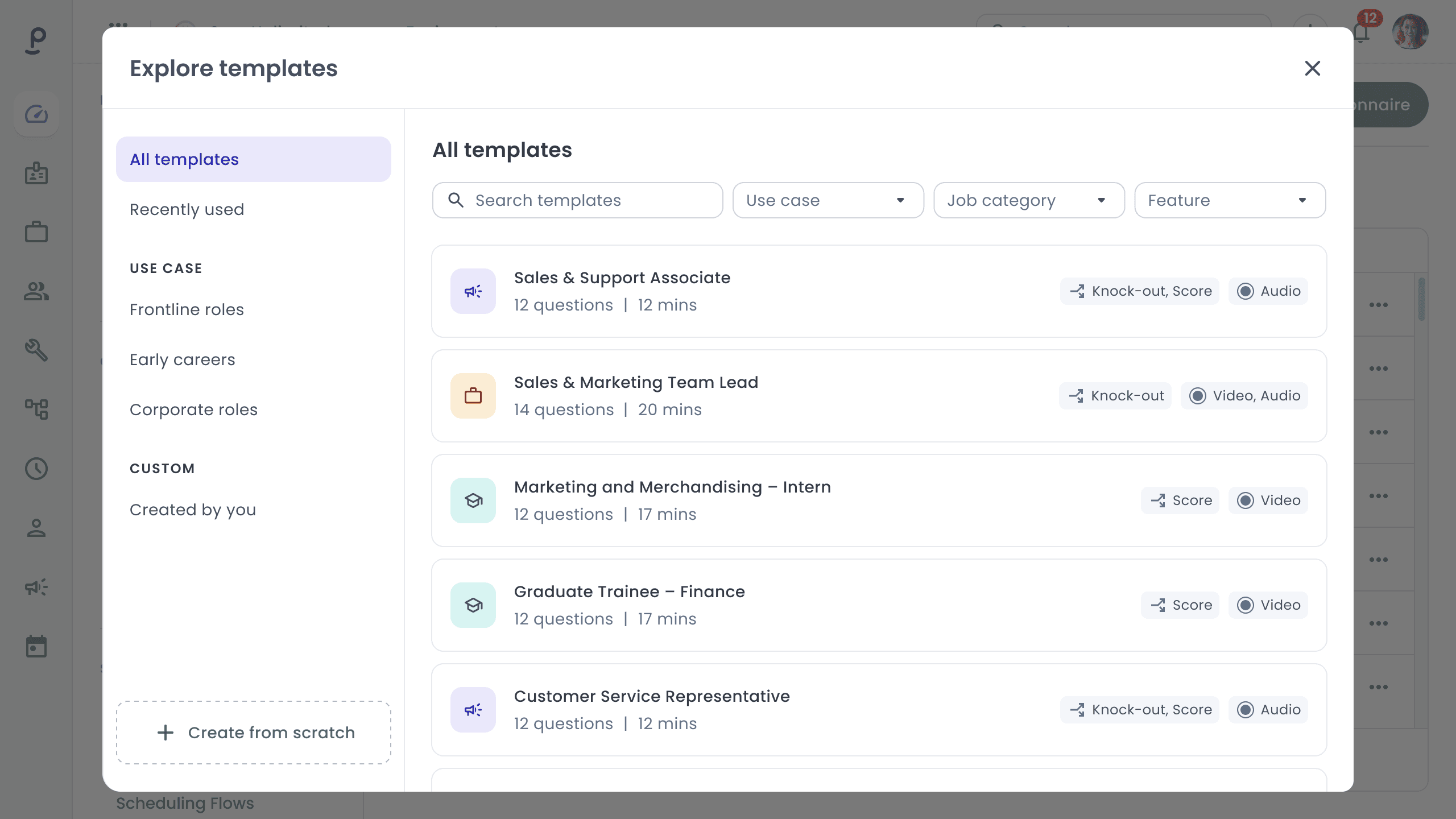Close the Explore templates dialog
This screenshot has height=819, width=1456.
coord(1312,68)
